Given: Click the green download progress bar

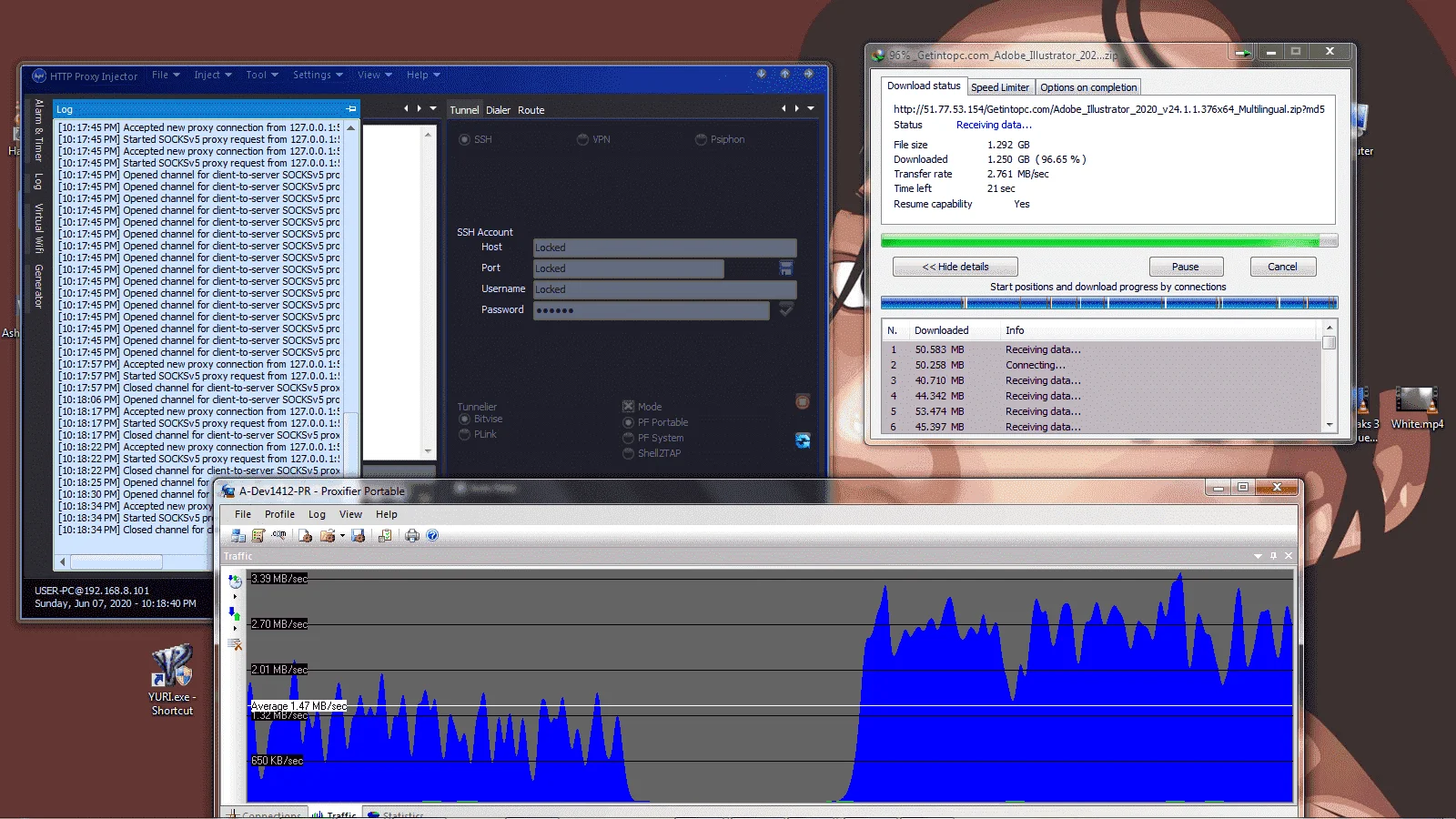Looking at the screenshot, I should tap(1109, 240).
